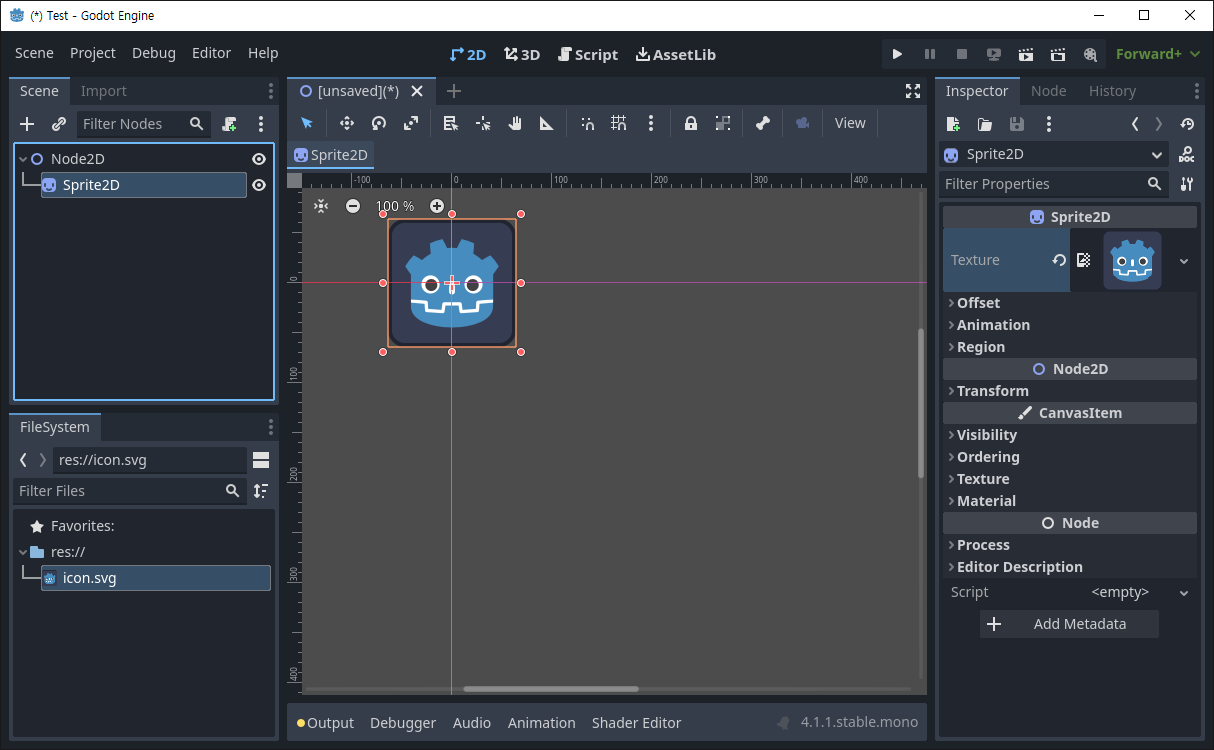Add a new child node plus icon
This screenshot has width=1214, height=750.
click(x=27, y=124)
